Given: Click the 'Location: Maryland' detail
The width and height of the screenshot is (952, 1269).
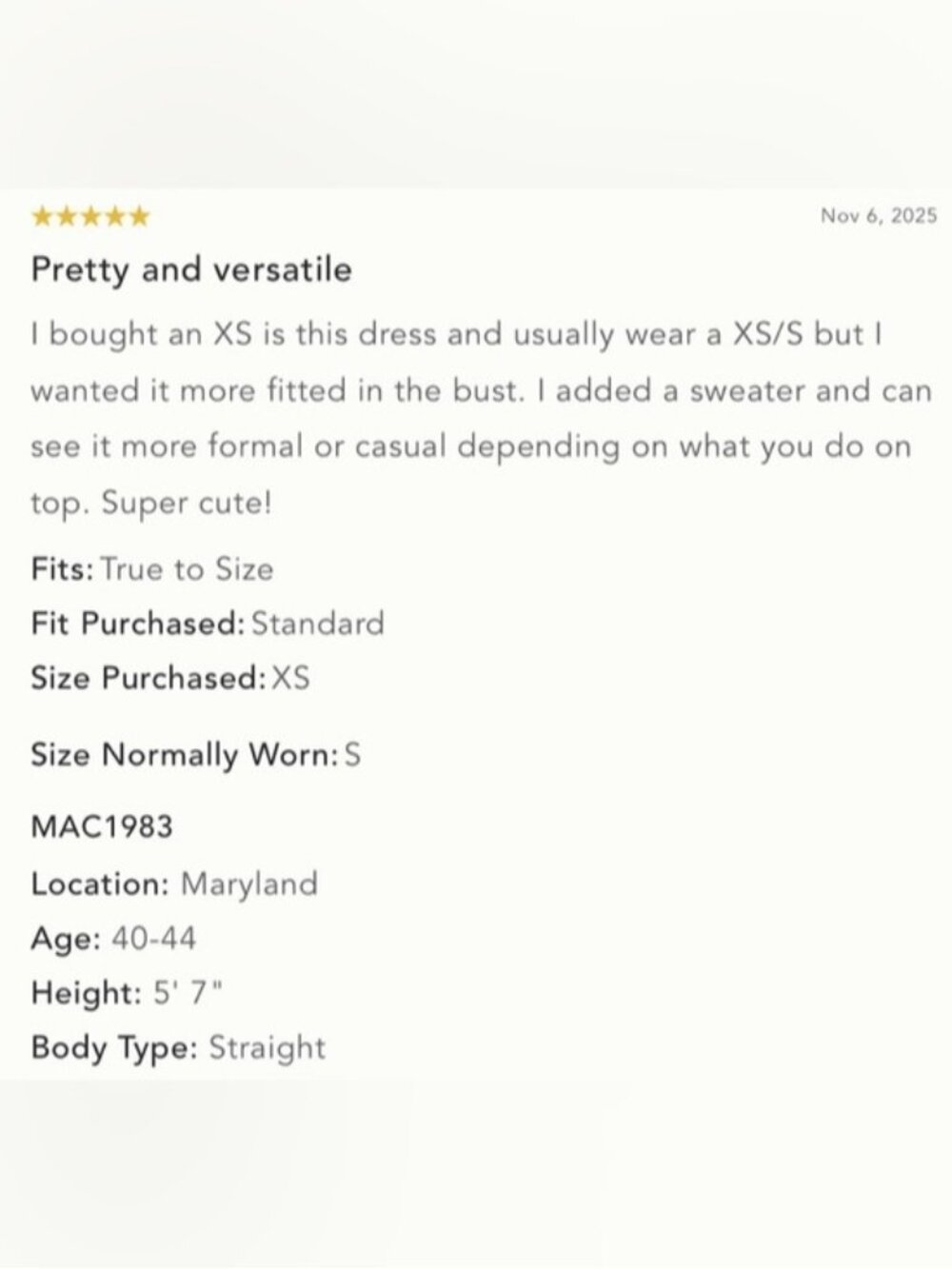Looking at the screenshot, I should click(x=174, y=884).
